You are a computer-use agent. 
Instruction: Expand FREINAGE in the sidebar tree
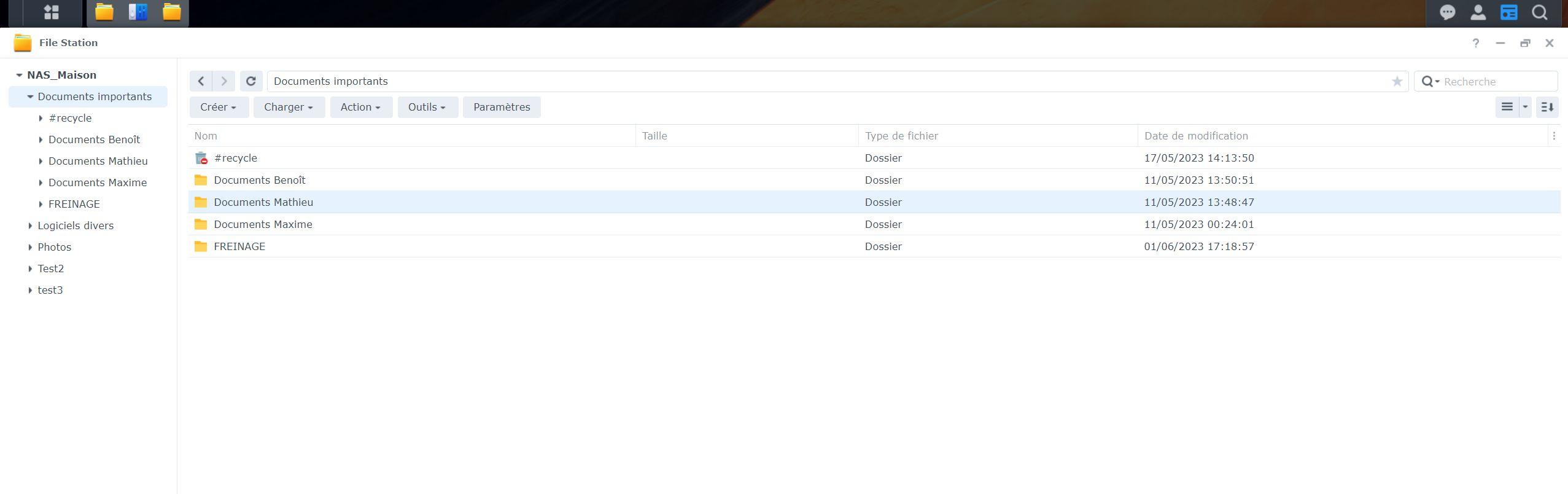click(41, 204)
